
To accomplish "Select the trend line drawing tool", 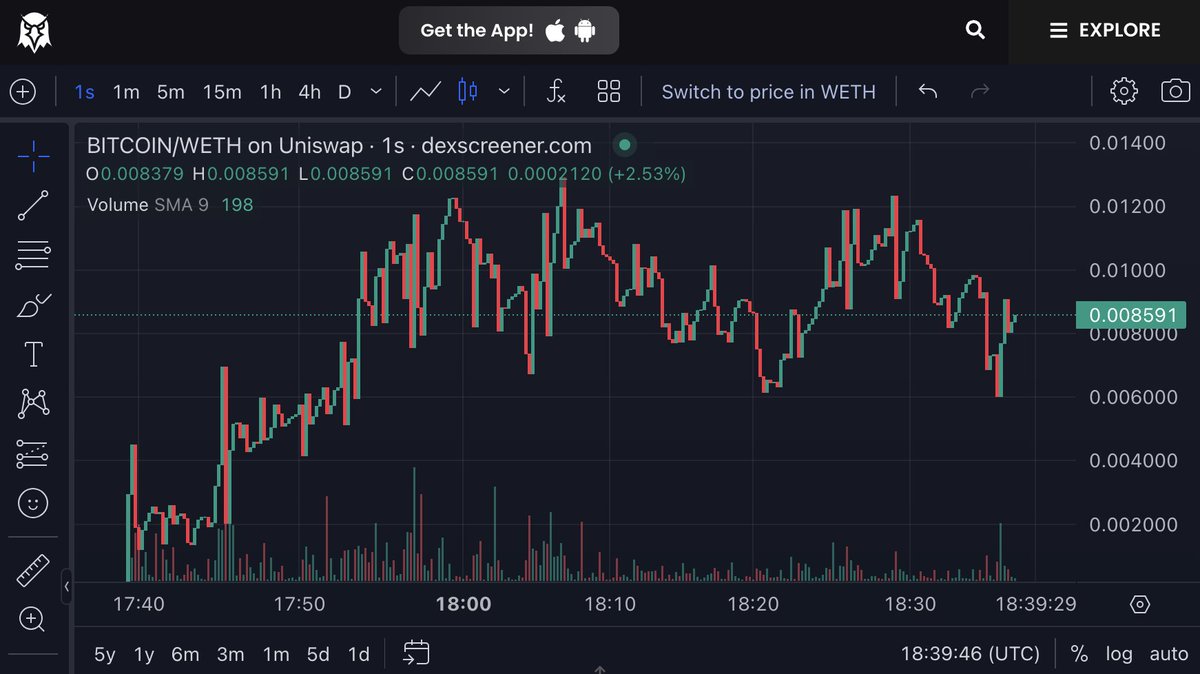I will [x=33, y=205].
